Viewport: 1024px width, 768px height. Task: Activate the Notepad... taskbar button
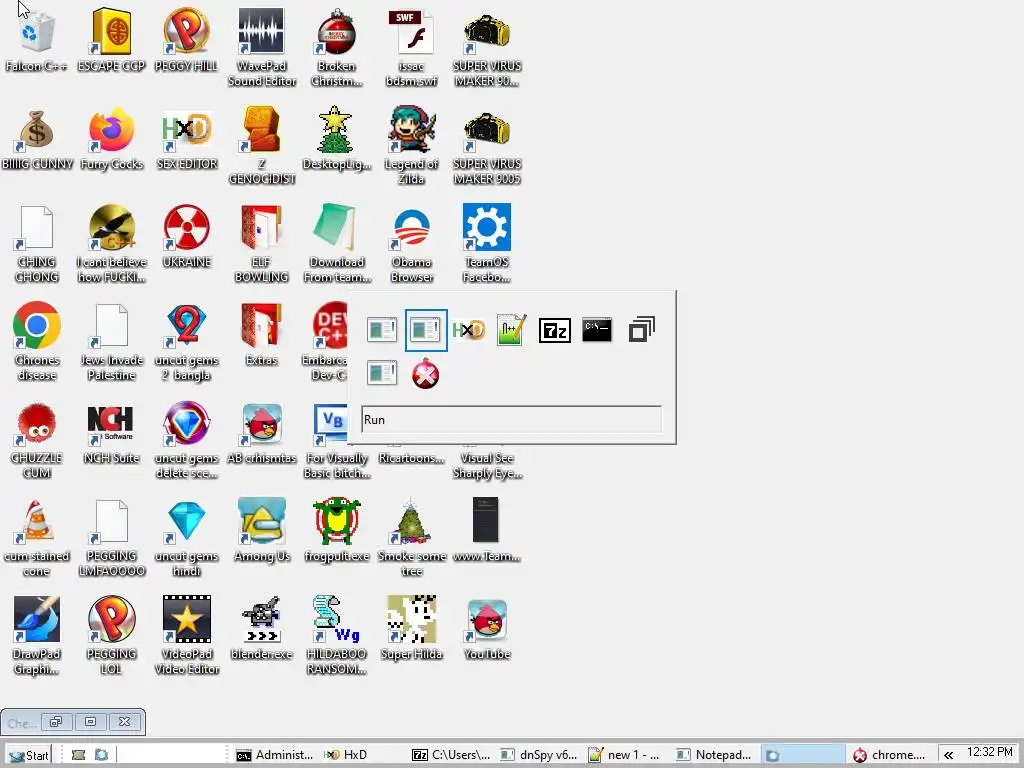714,755
